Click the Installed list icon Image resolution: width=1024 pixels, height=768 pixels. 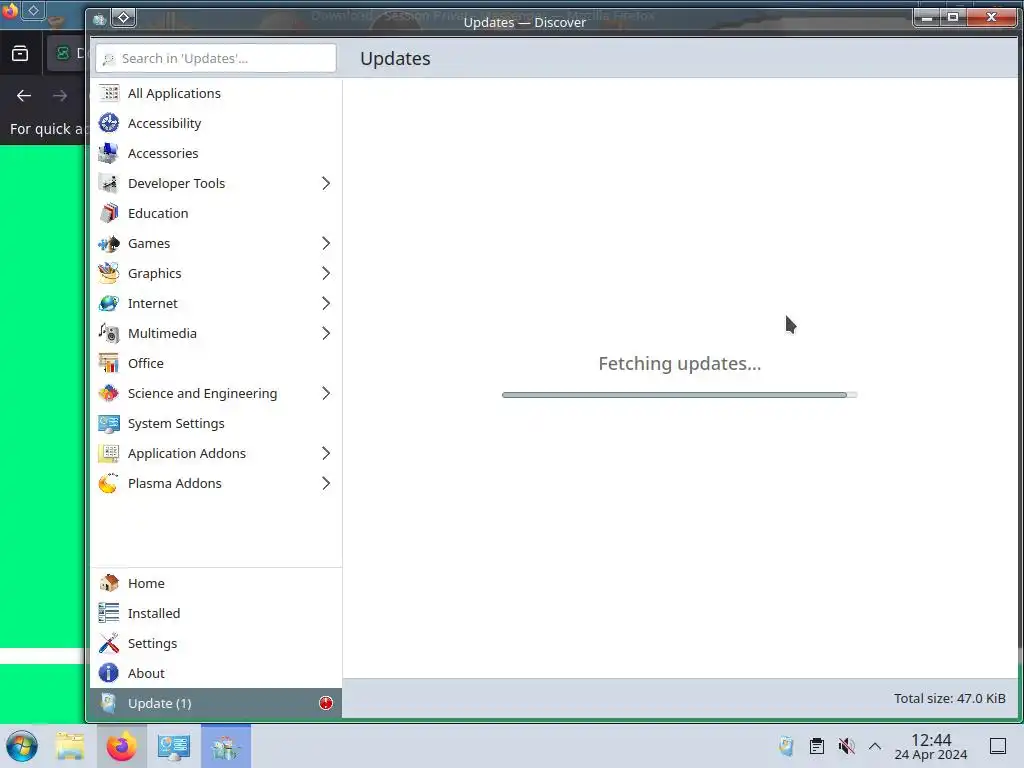click(108, 613)
